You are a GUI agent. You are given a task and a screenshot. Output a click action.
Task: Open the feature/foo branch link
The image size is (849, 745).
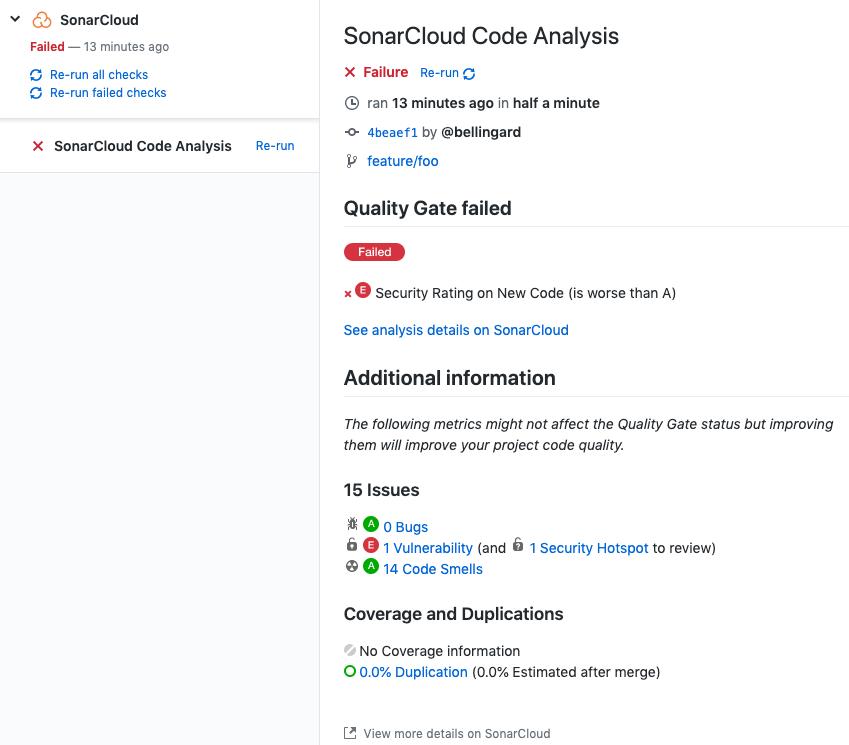point(403,161)
